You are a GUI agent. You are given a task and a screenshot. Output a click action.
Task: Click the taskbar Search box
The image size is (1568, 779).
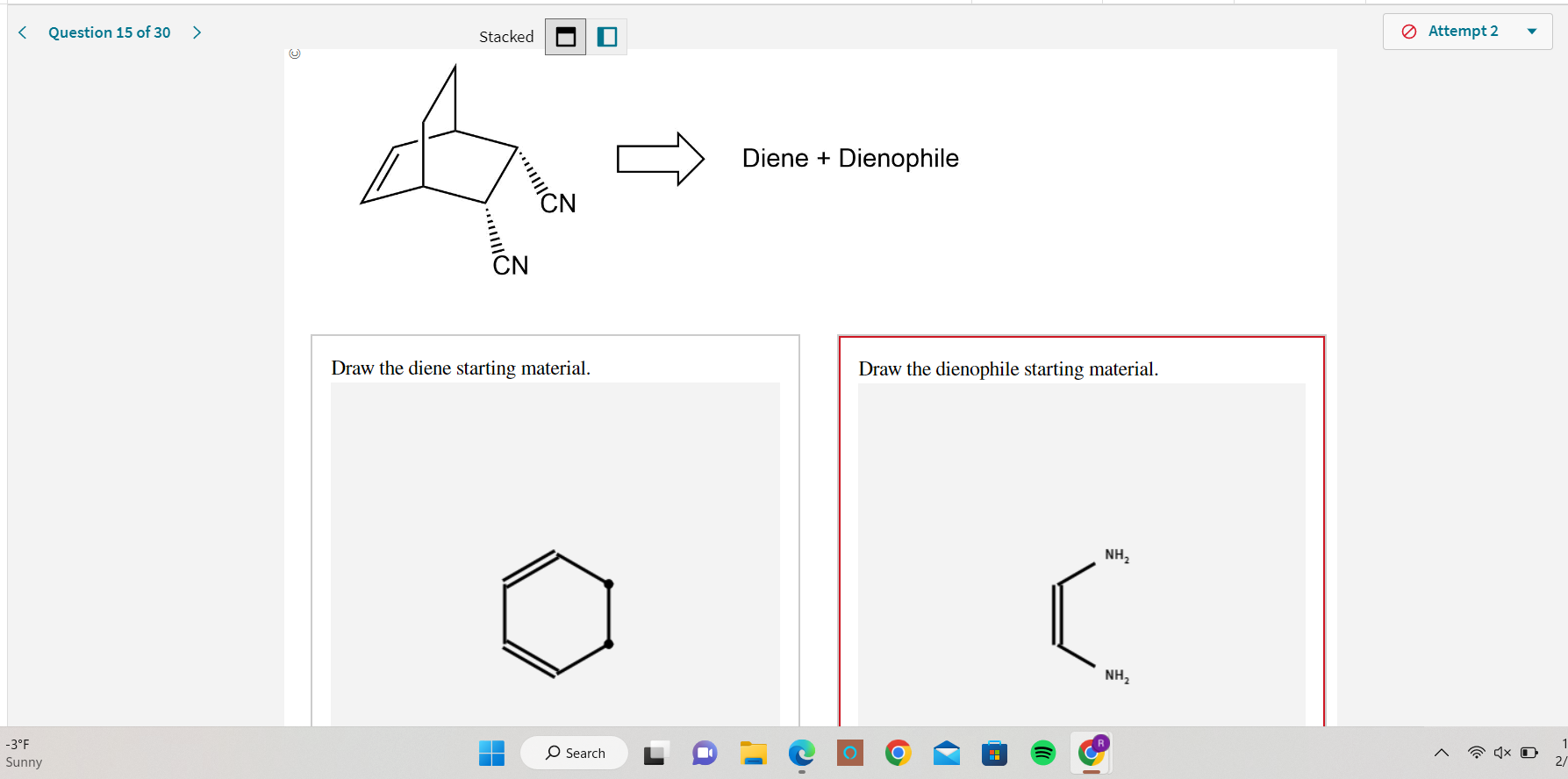point(575,753)
